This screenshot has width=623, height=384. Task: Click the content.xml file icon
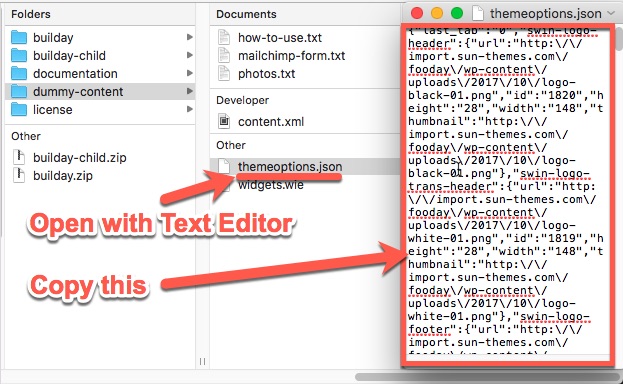224,121
